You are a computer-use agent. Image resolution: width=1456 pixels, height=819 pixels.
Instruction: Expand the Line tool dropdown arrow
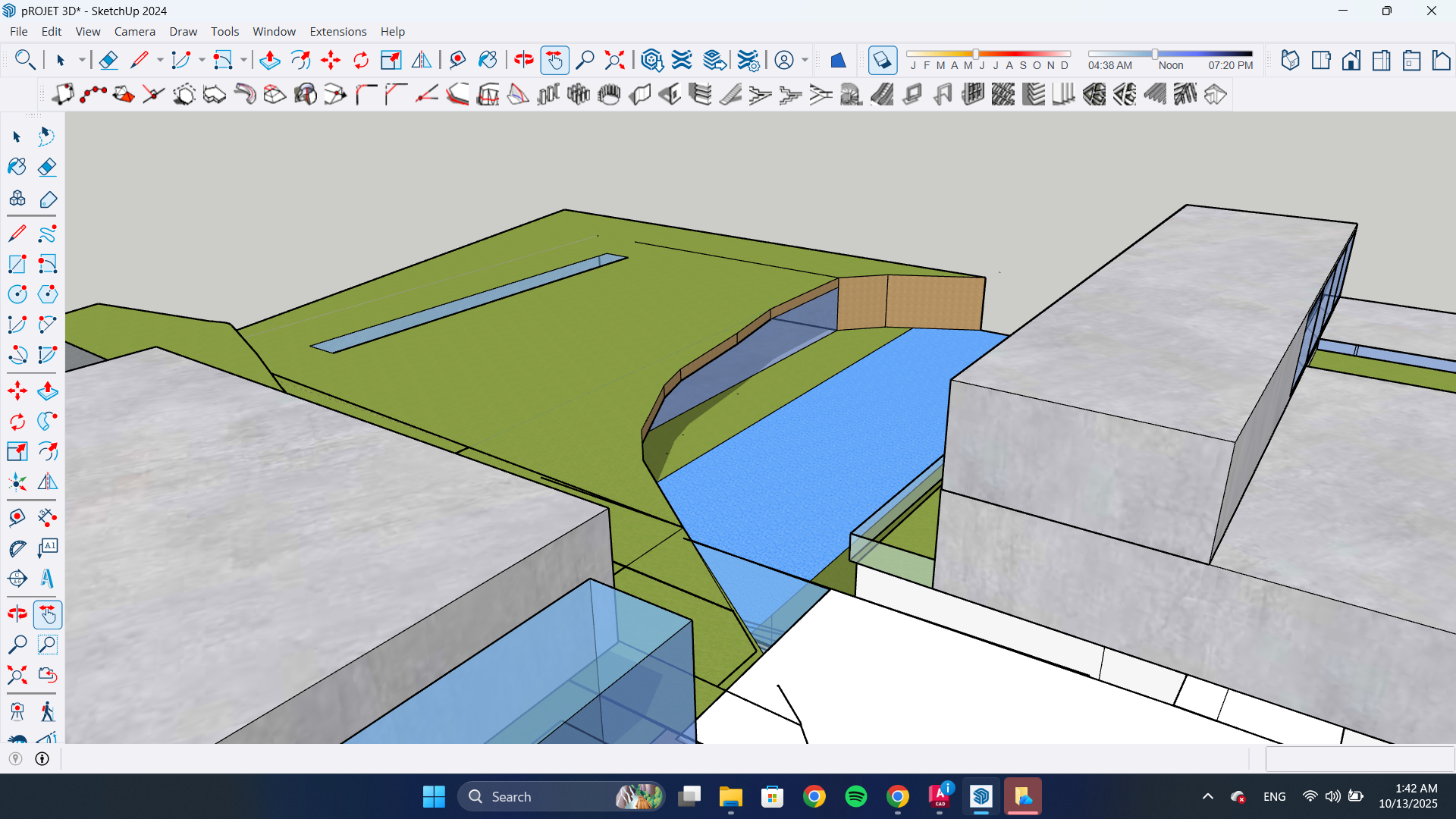[x=160, y=60]
